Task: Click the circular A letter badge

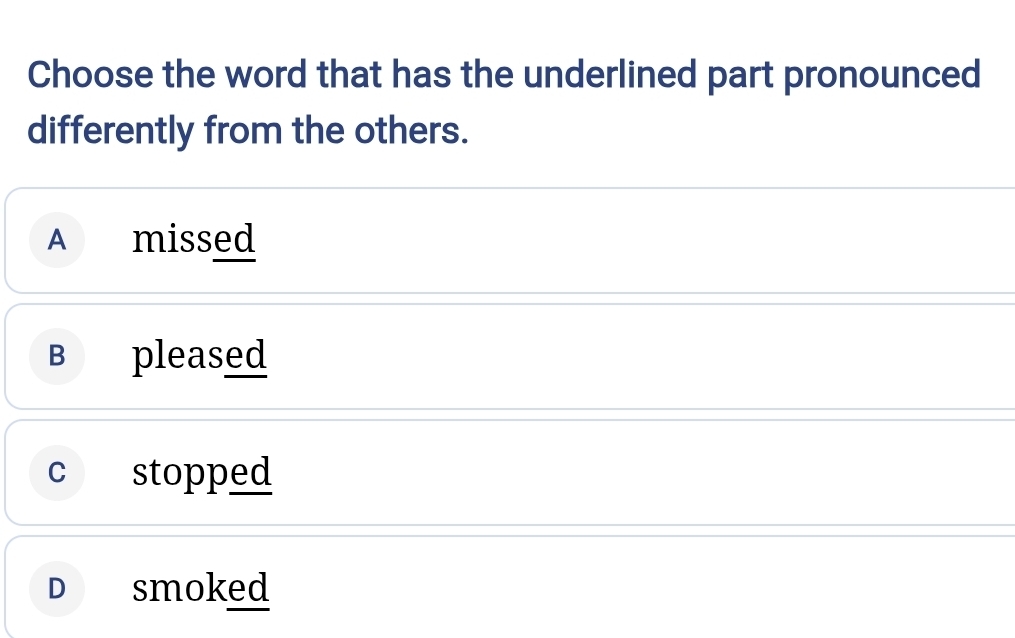Action: pos(57,240)
